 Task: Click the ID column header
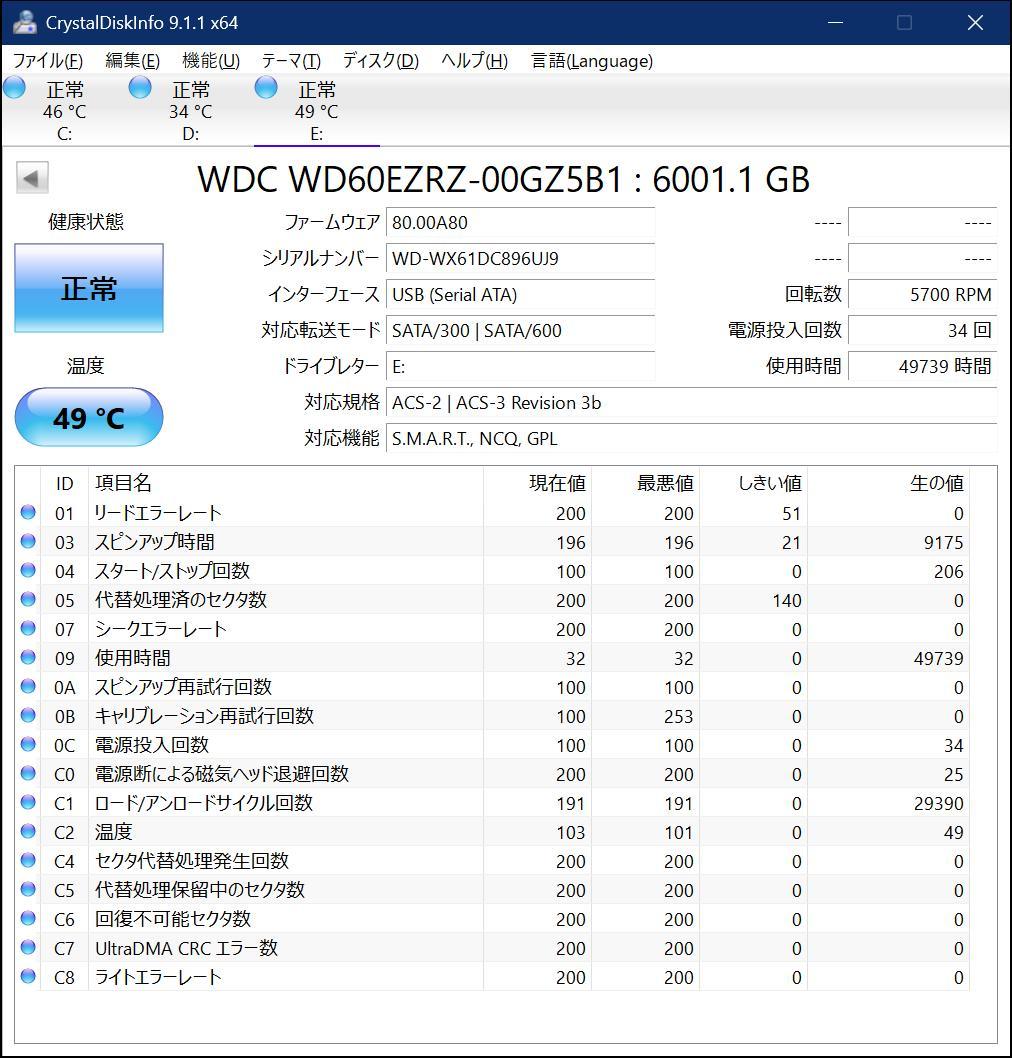(64, 484)
